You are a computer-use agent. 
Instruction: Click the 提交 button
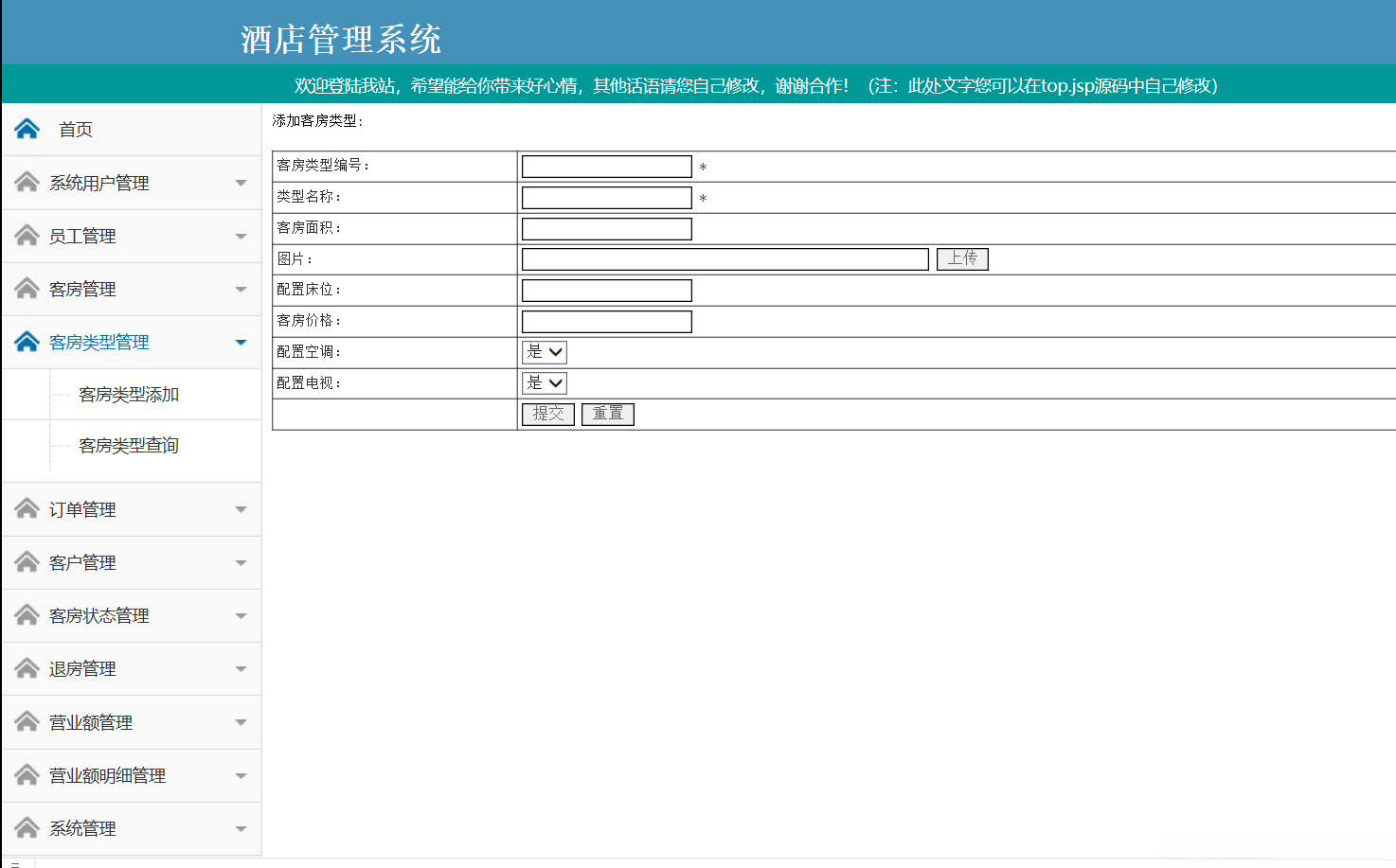[x=547, y=414]
